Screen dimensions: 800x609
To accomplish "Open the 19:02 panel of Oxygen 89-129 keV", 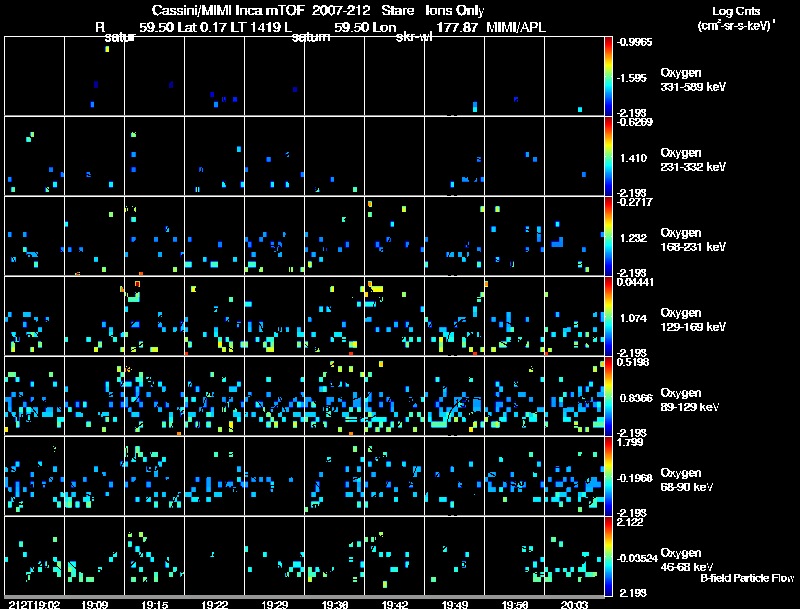I will tap(34, 396).
